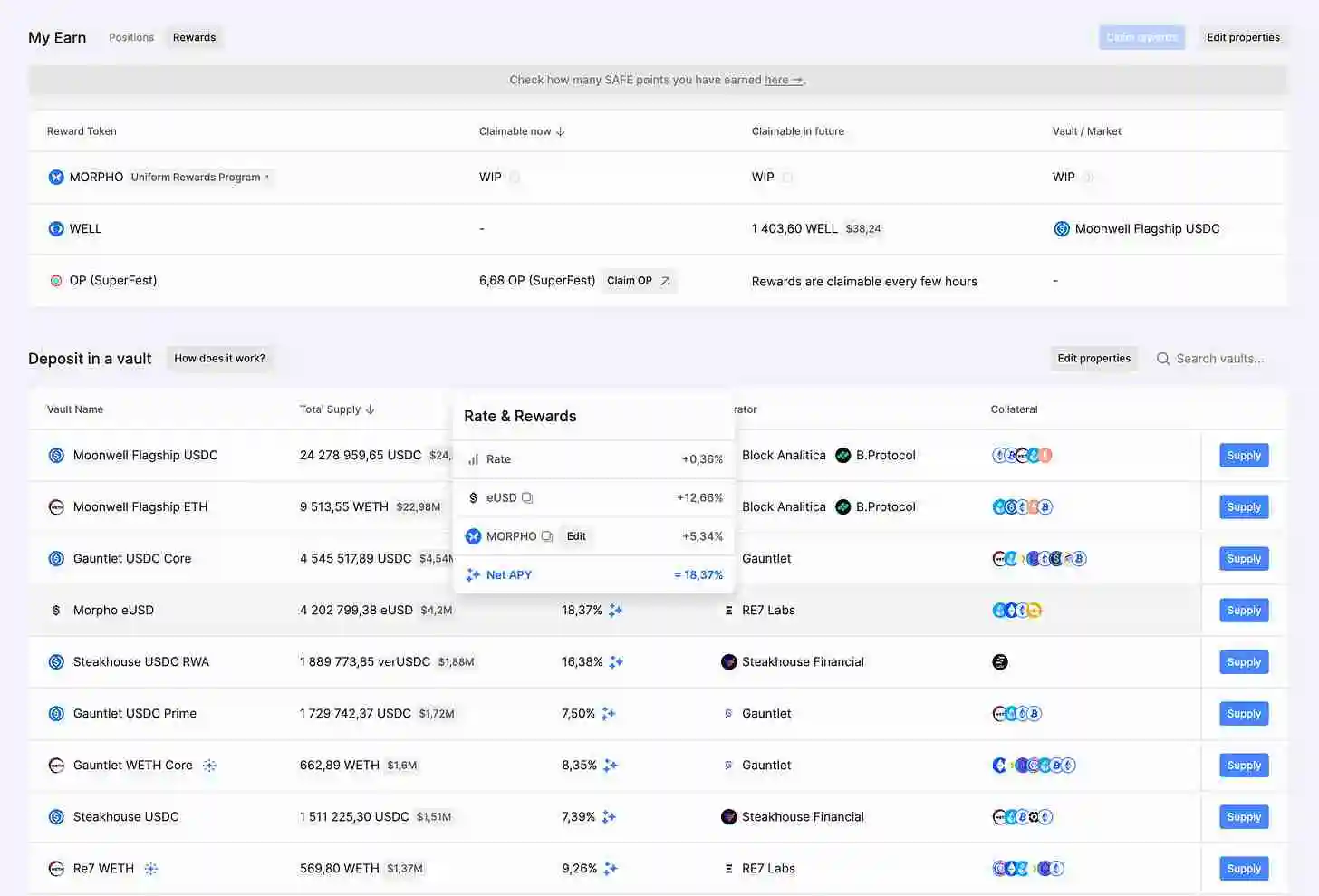
Task: Click the collateral icon for Steakhouse USDC RWA
Action: click(1000, 661)
